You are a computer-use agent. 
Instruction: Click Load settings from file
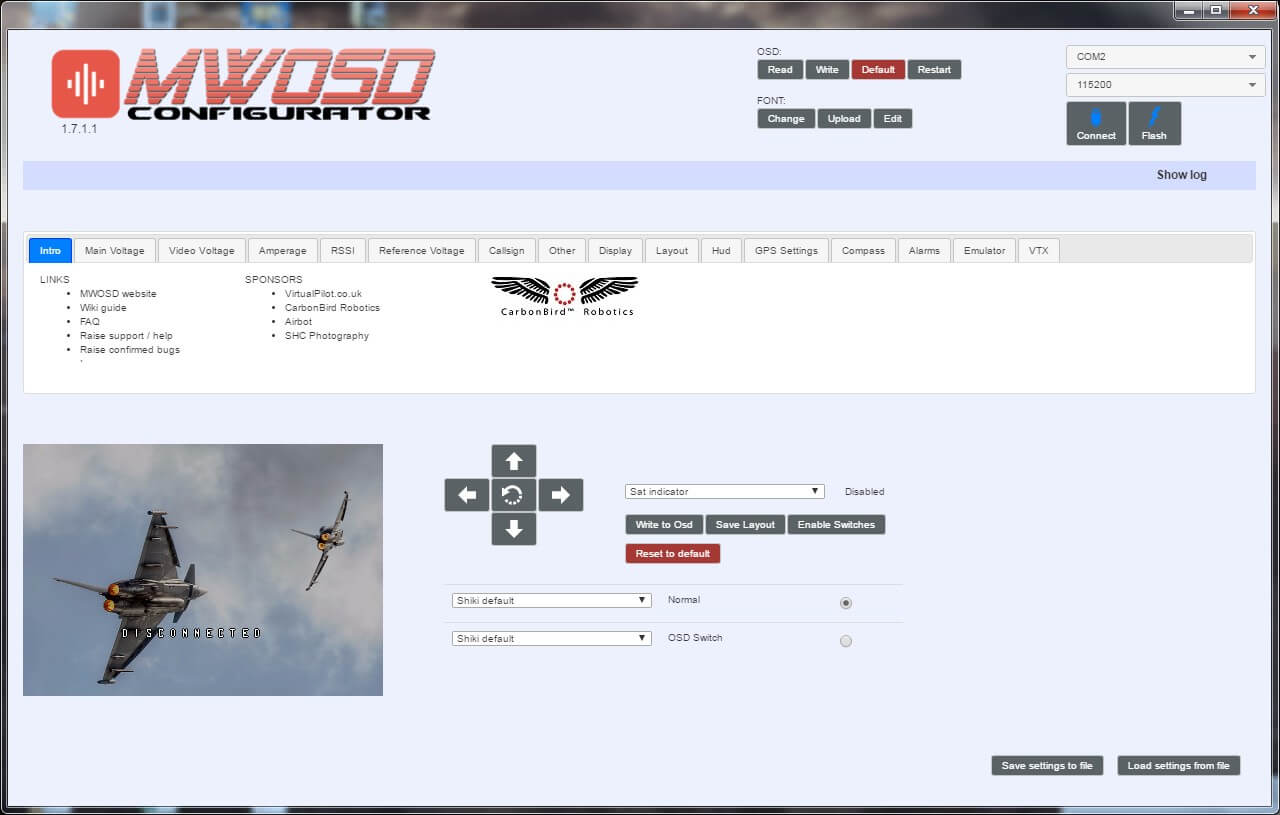1179,765
